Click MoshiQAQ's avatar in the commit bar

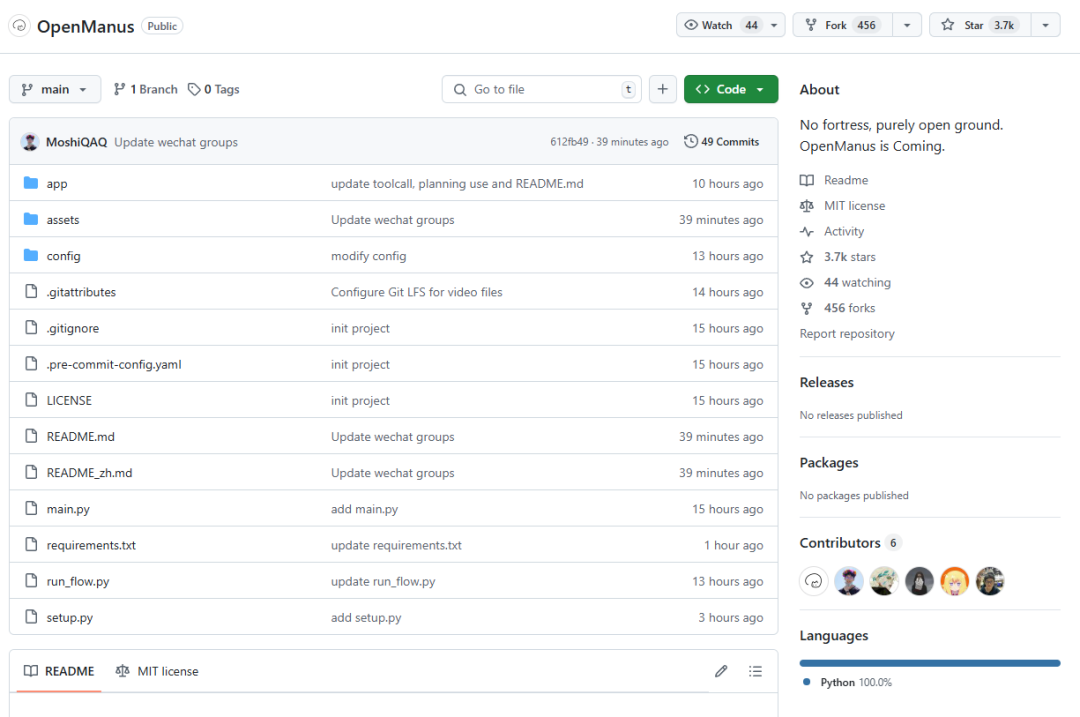[30, 142]
